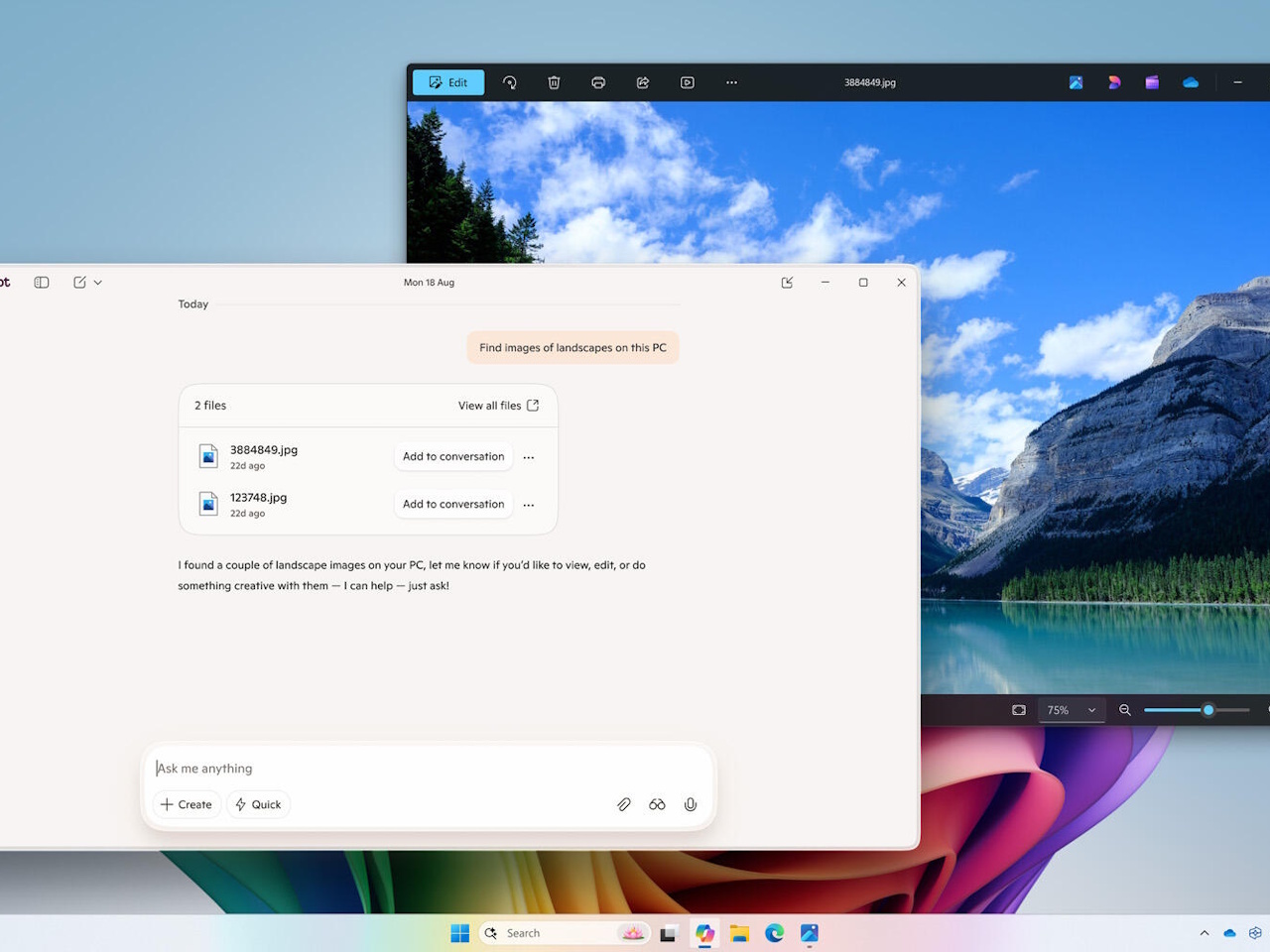Viewport: 1270px width, 952px height.
Task: Open File Explorer from the taskbar
Action: click(739, 933)
